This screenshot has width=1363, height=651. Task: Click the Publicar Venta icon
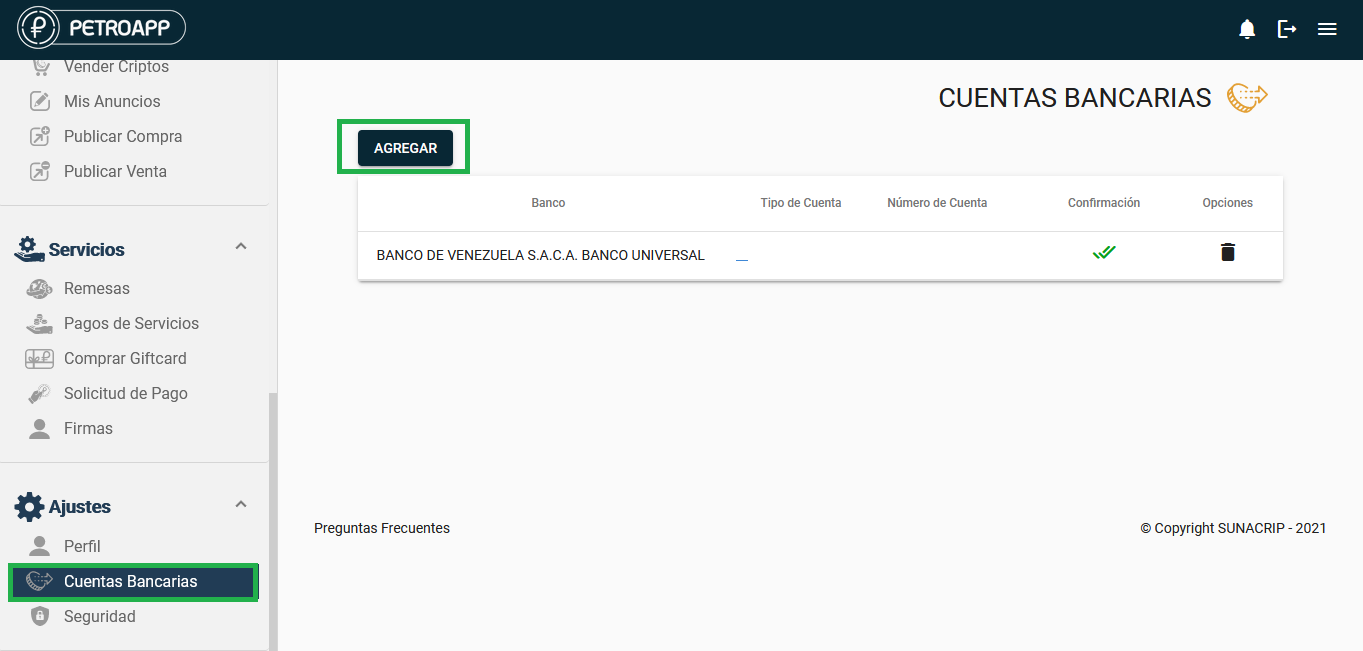[x=40, y=171]
